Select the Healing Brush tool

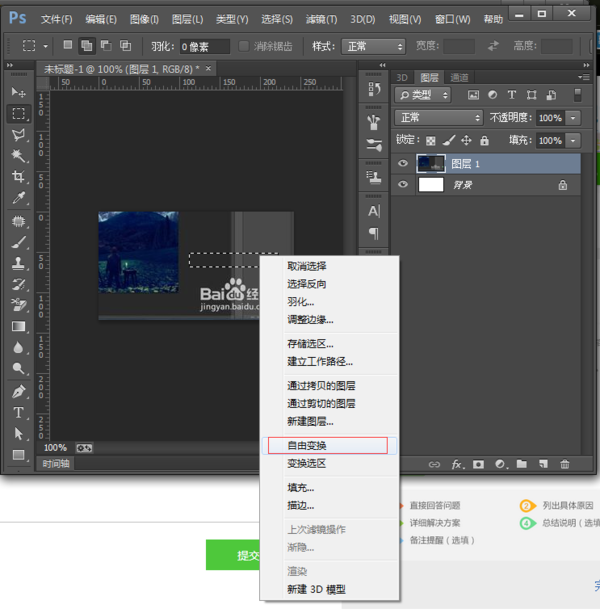[18, 222]
